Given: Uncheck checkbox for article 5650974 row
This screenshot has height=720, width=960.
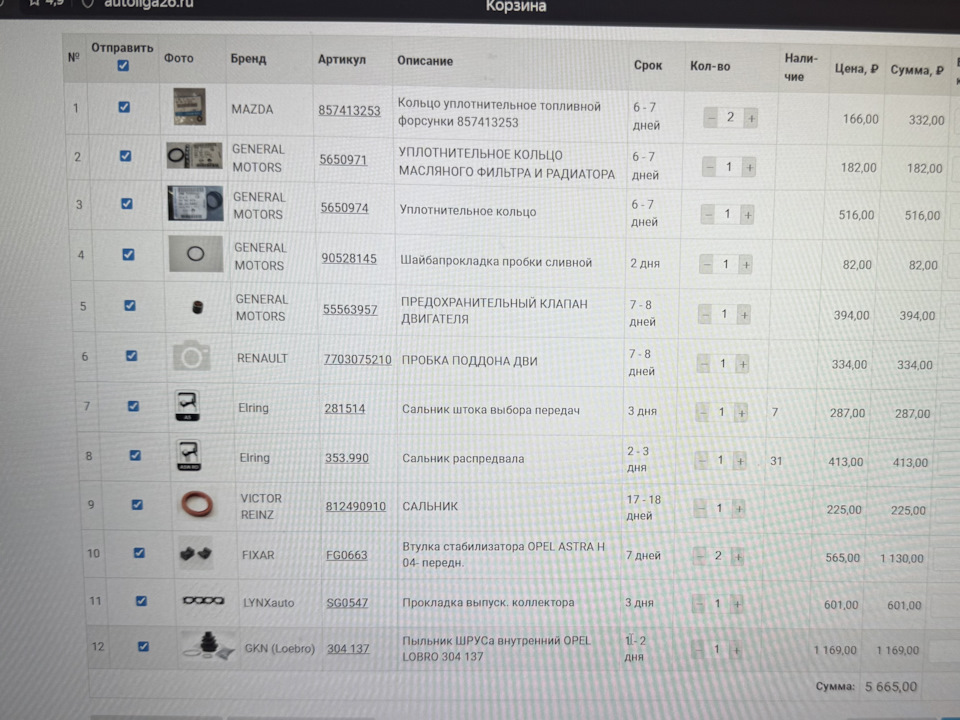Looking at the screenshot, I should tap(127, 204).
